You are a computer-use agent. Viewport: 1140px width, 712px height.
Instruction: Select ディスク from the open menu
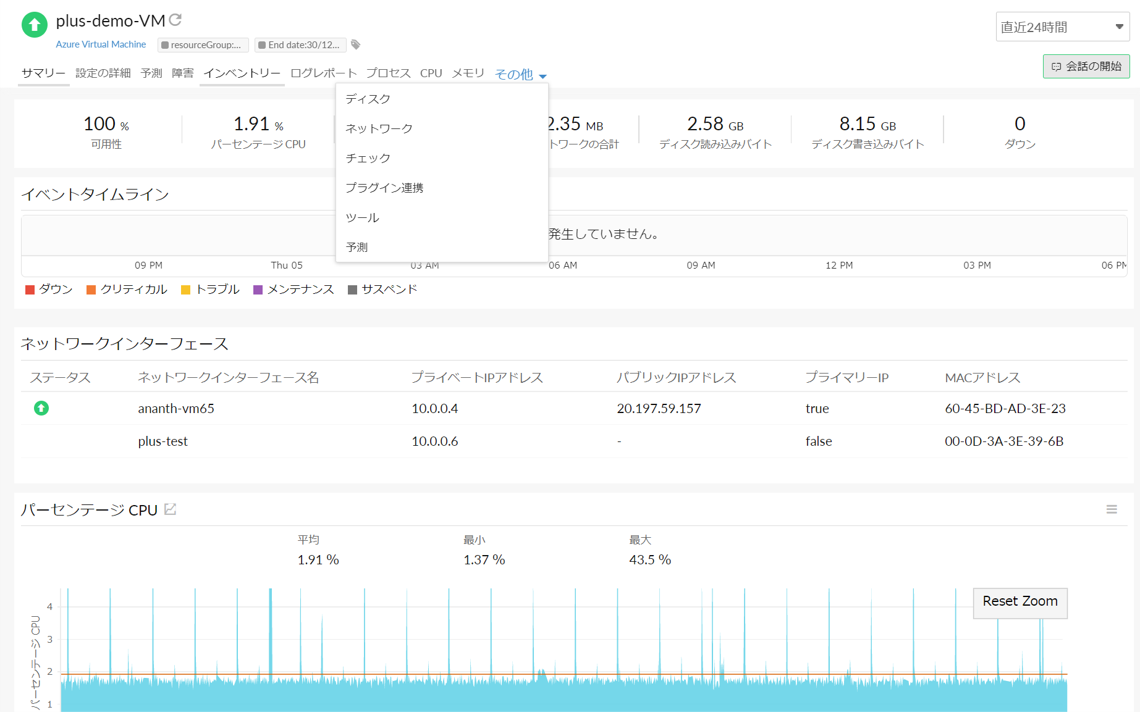pos(366,99)
